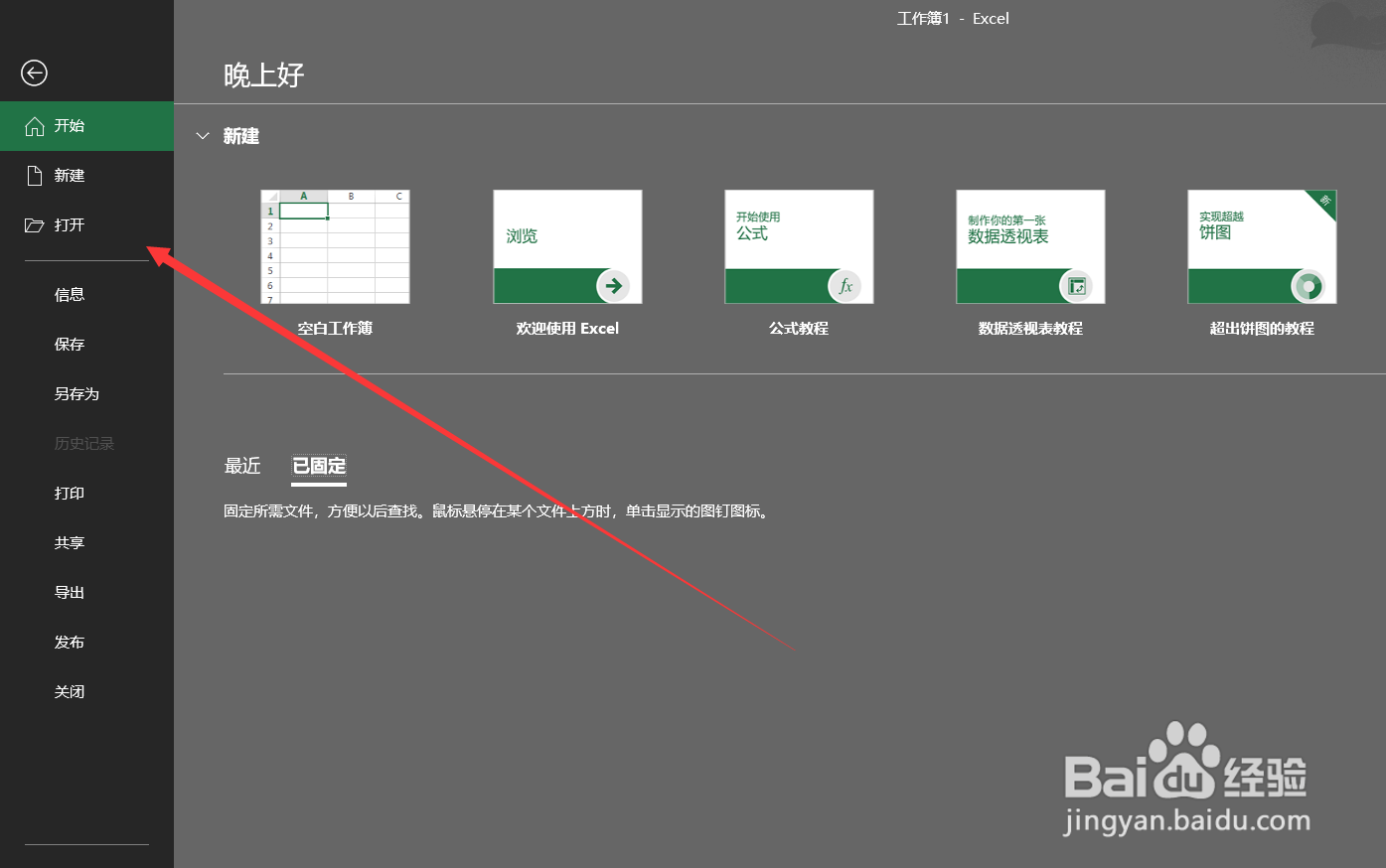Click the donut chart icon on 饼图 template
The height and width of the screenshot is (868, 1386).
coord(1309,286)
